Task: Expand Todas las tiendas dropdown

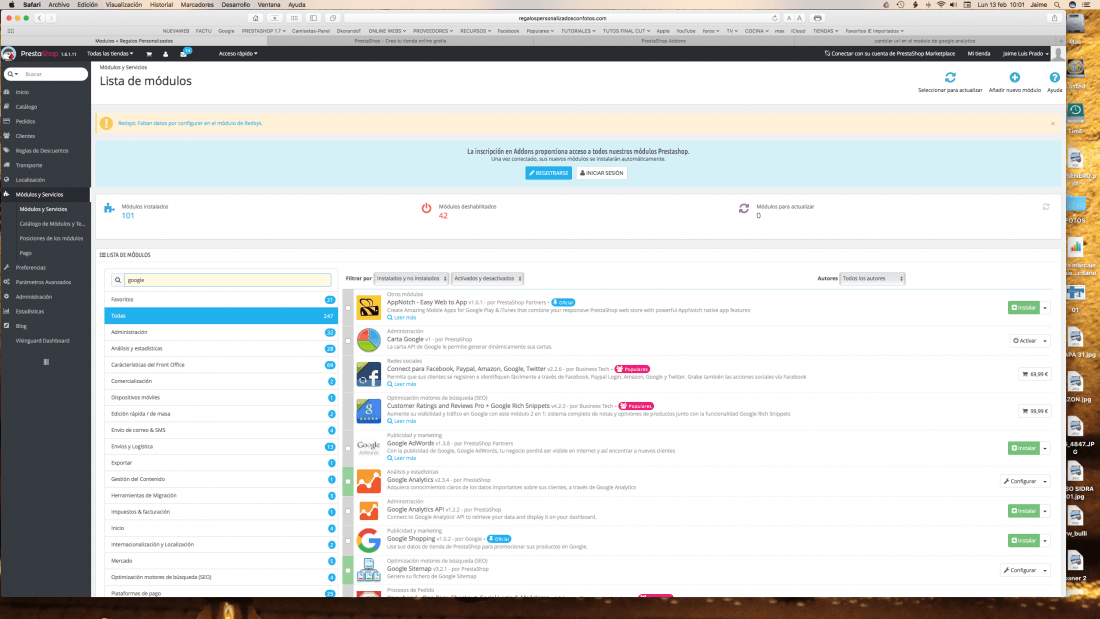Action: [109, 53]
